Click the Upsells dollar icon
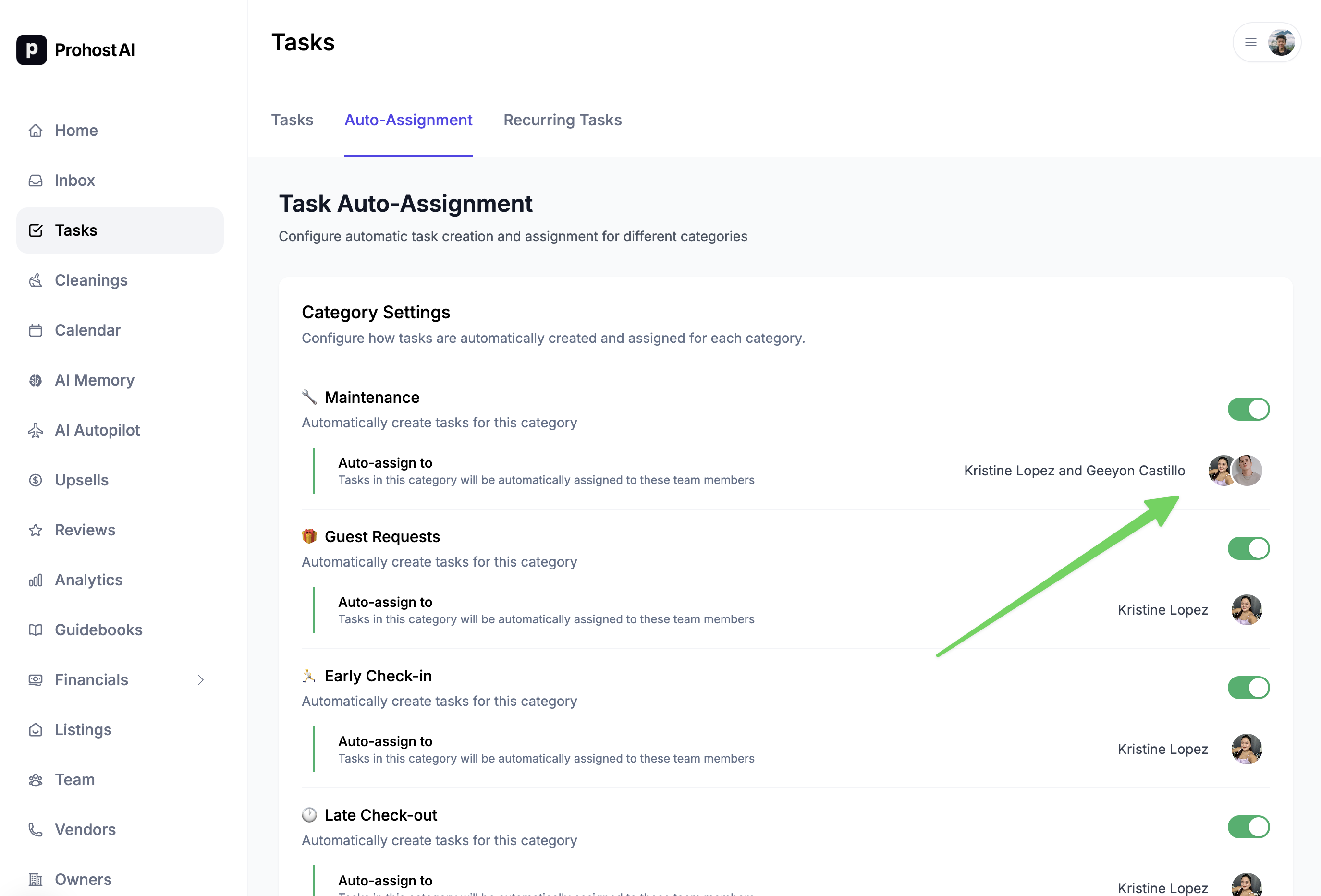1321x896 pixels. click(35, 480)
